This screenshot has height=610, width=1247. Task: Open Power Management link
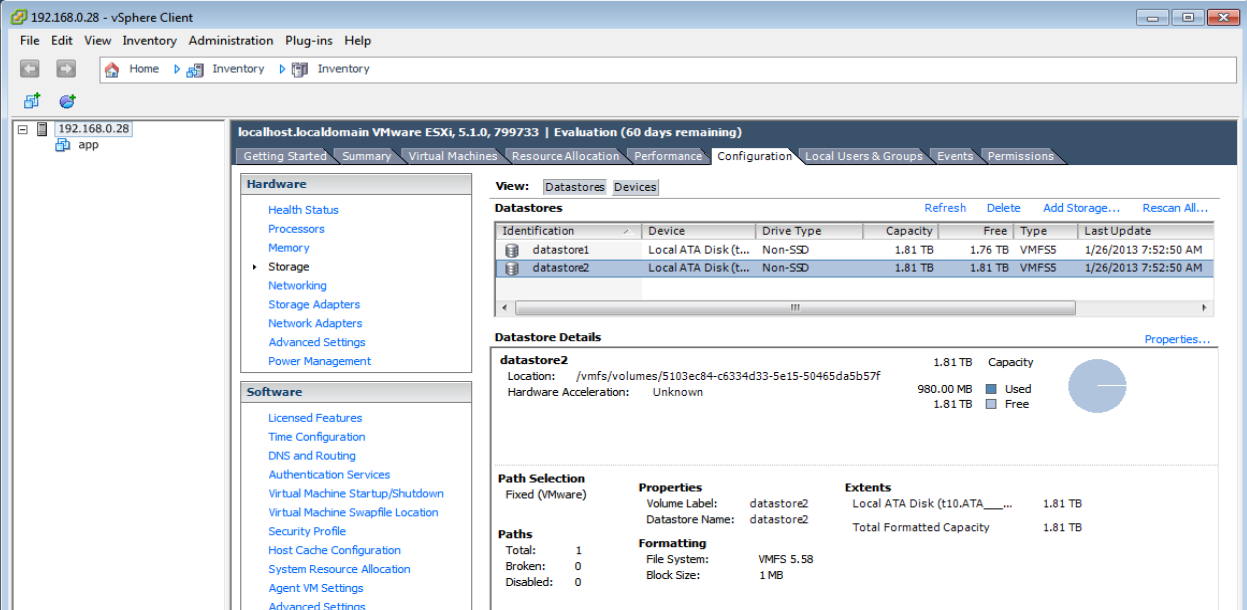click(x=319, y=362)
